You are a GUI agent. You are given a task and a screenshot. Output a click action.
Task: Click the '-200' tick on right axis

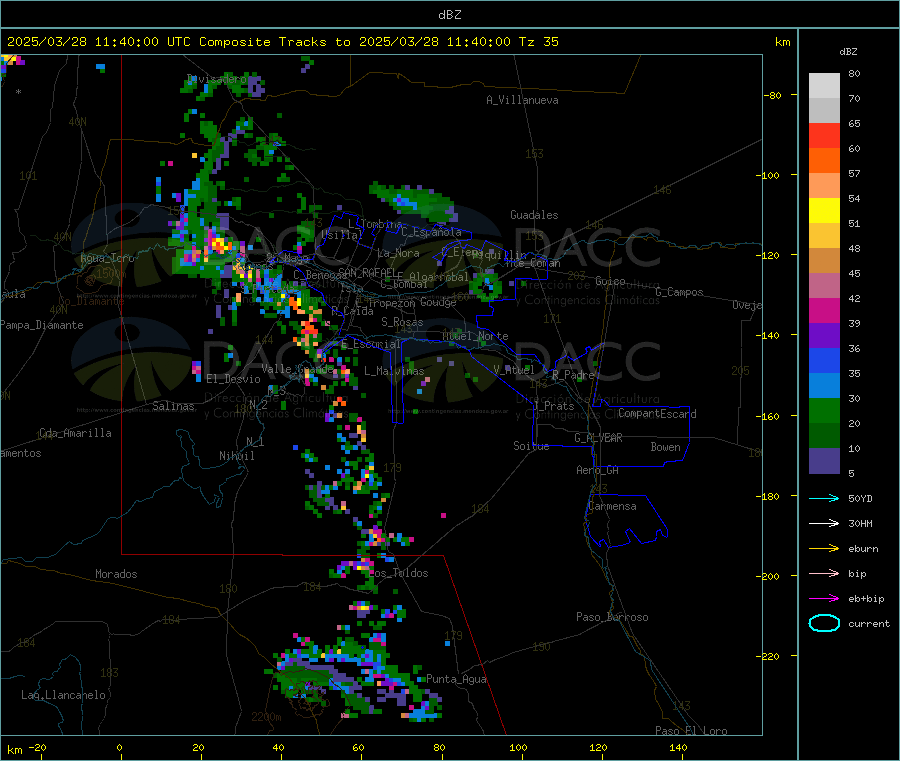coord(770,576)
